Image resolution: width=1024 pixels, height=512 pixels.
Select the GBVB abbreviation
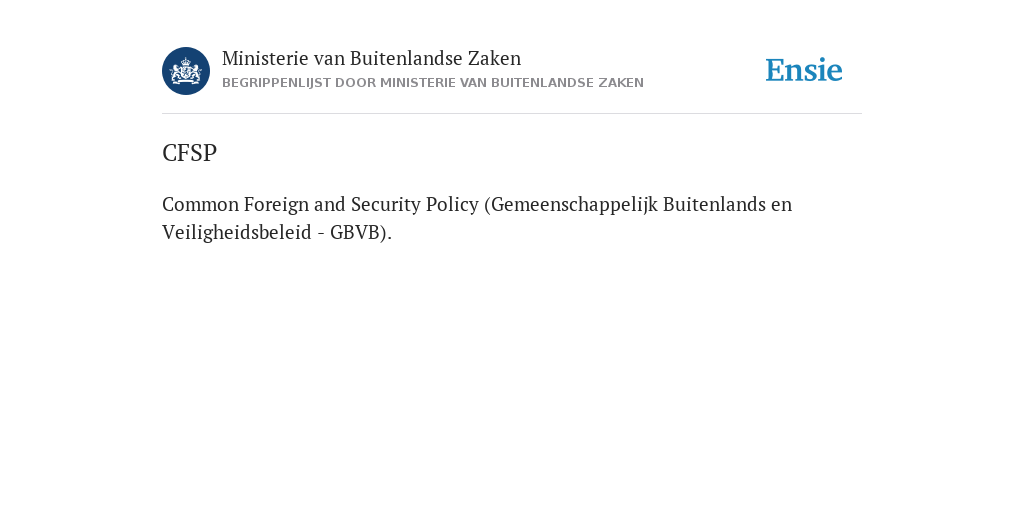pos(355,232)
